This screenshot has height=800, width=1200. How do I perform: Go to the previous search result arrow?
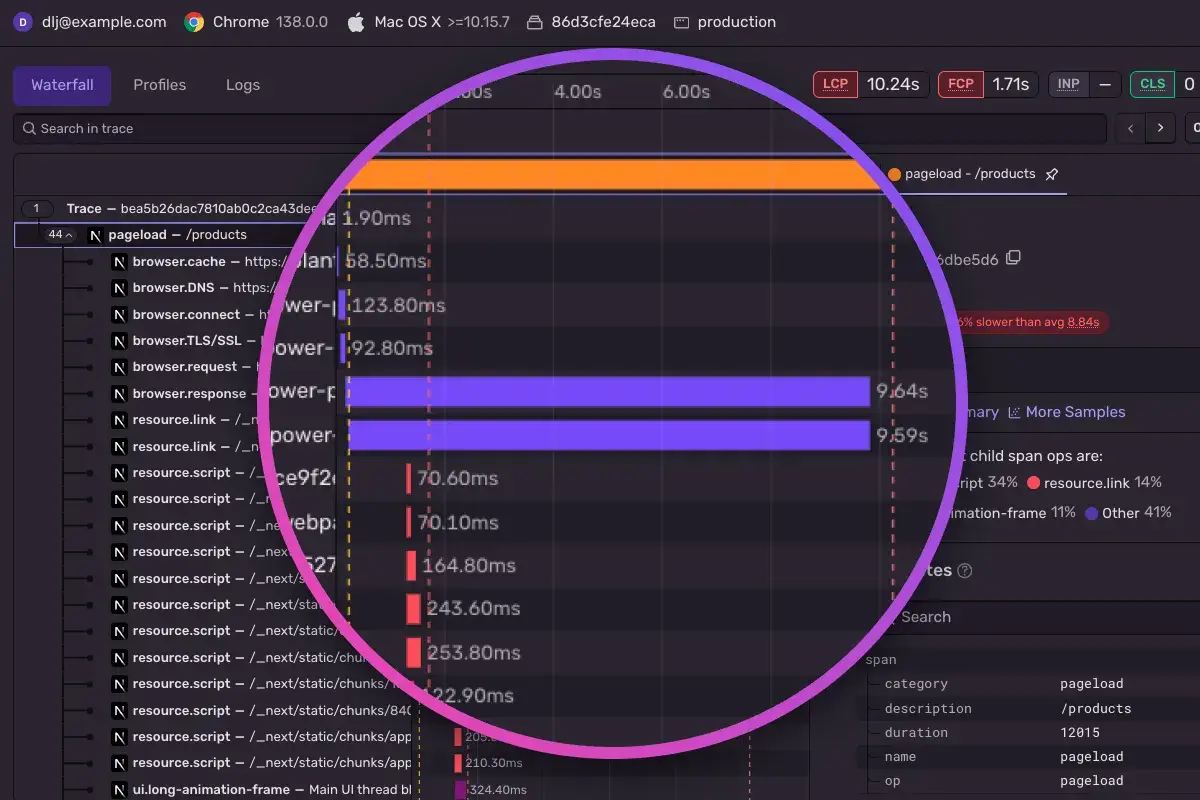1131,128
